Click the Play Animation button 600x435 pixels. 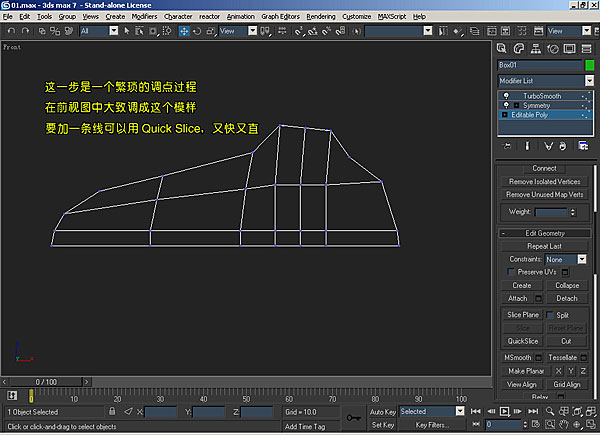[505, 411]
